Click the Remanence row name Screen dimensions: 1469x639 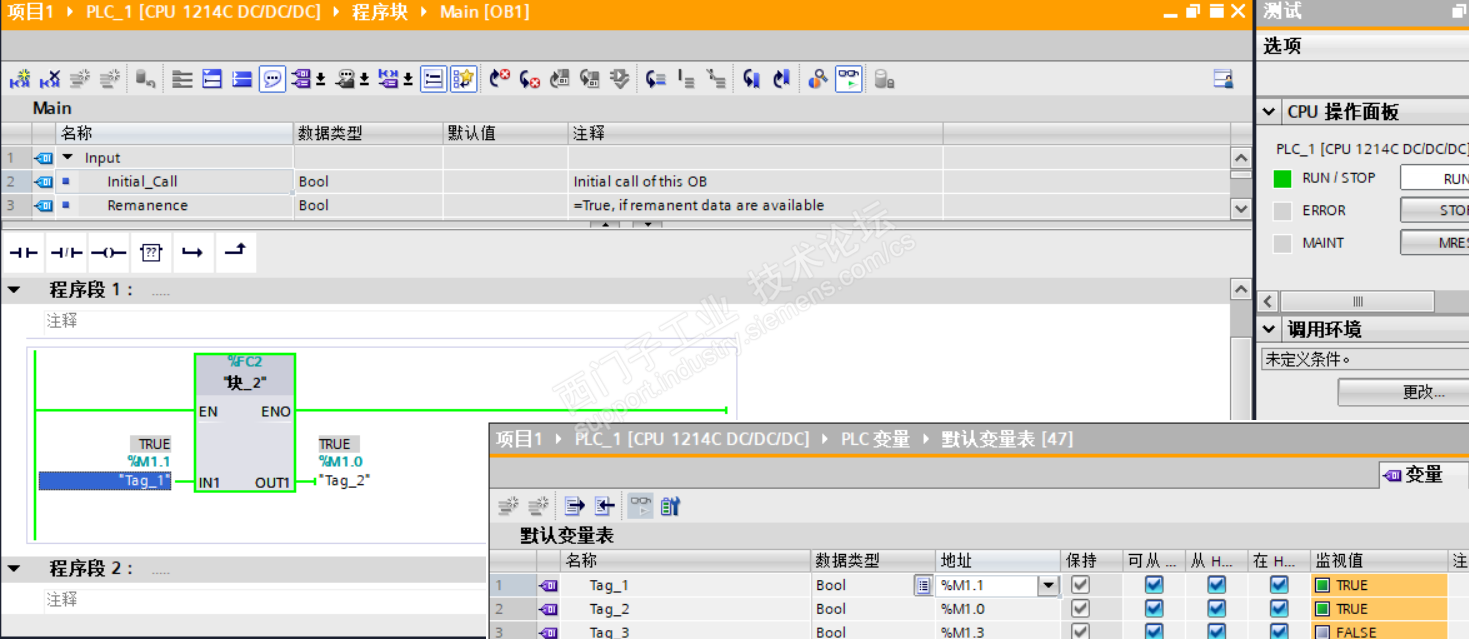click(x=147, y=205)
